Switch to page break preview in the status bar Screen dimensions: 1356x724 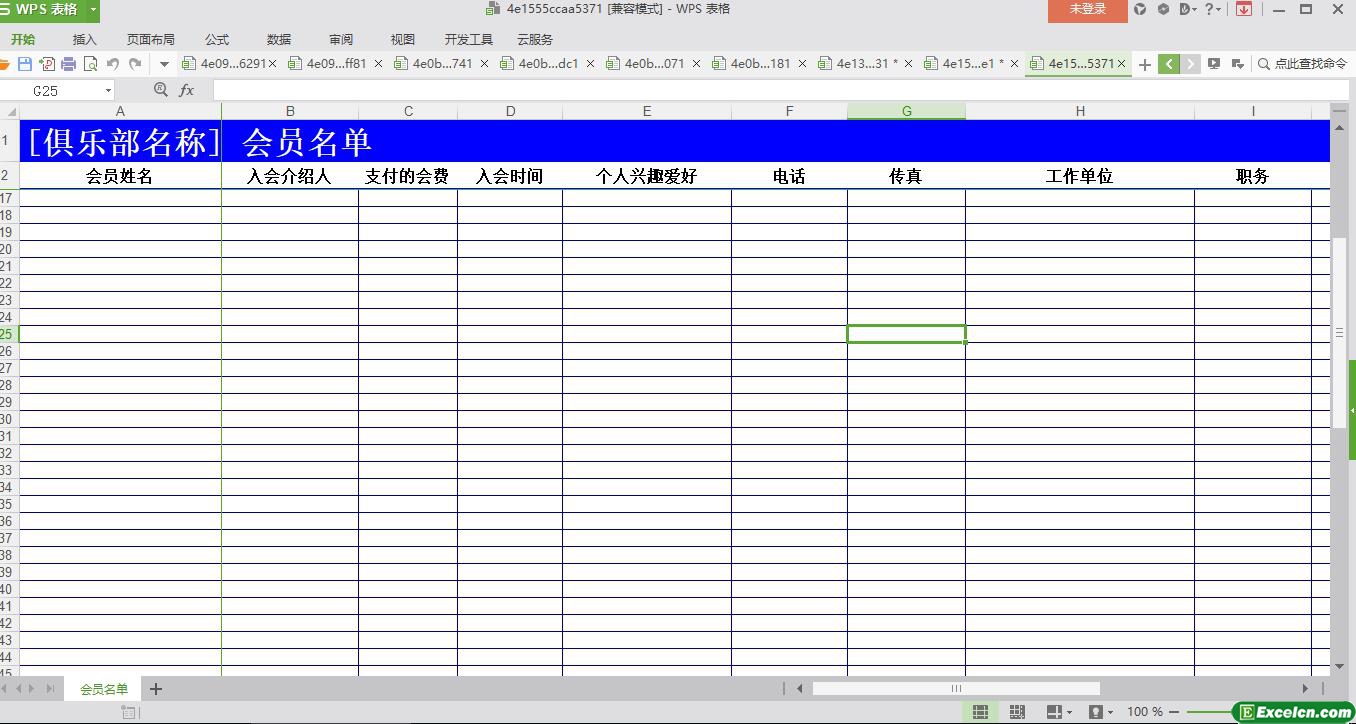[x=1017, y=712]
